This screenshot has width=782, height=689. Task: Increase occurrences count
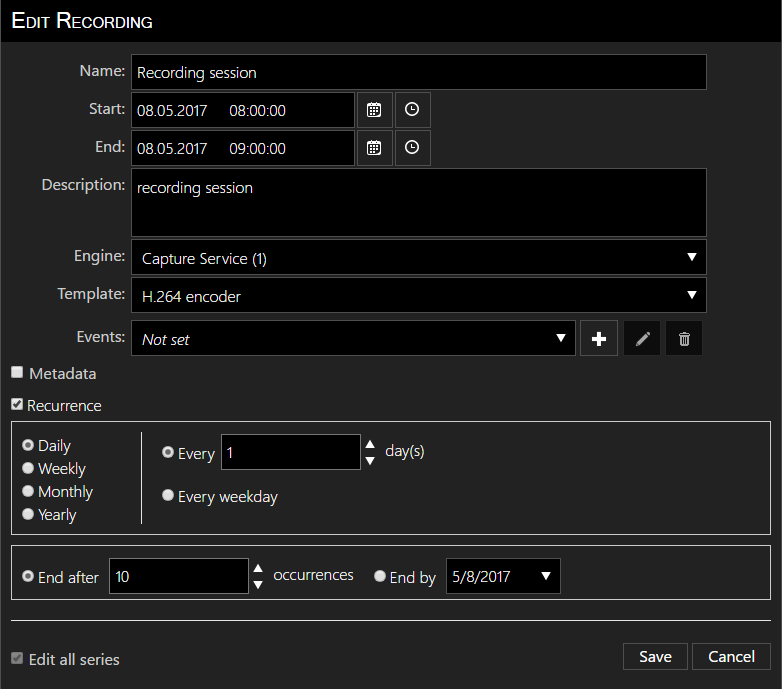click(258, 568)
